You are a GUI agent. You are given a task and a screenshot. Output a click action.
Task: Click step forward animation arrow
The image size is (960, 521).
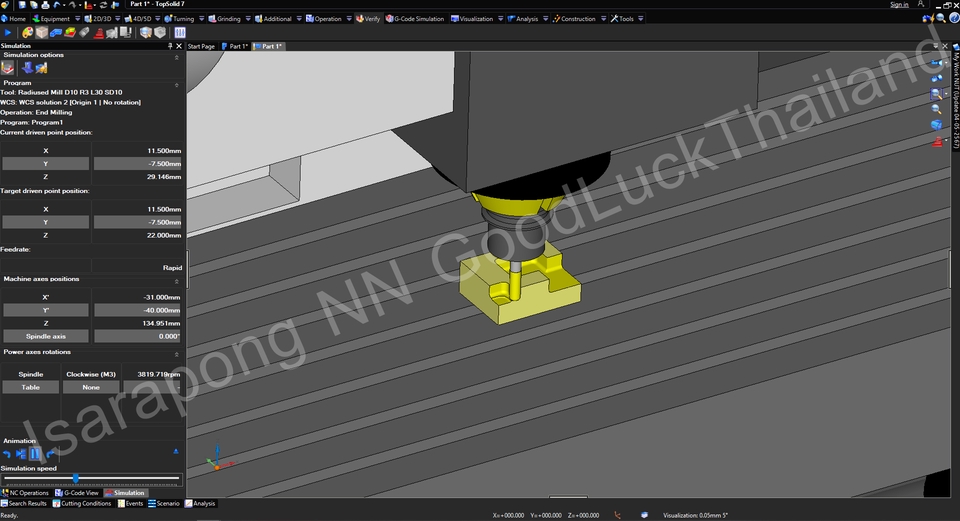click(x=50, y=454)
